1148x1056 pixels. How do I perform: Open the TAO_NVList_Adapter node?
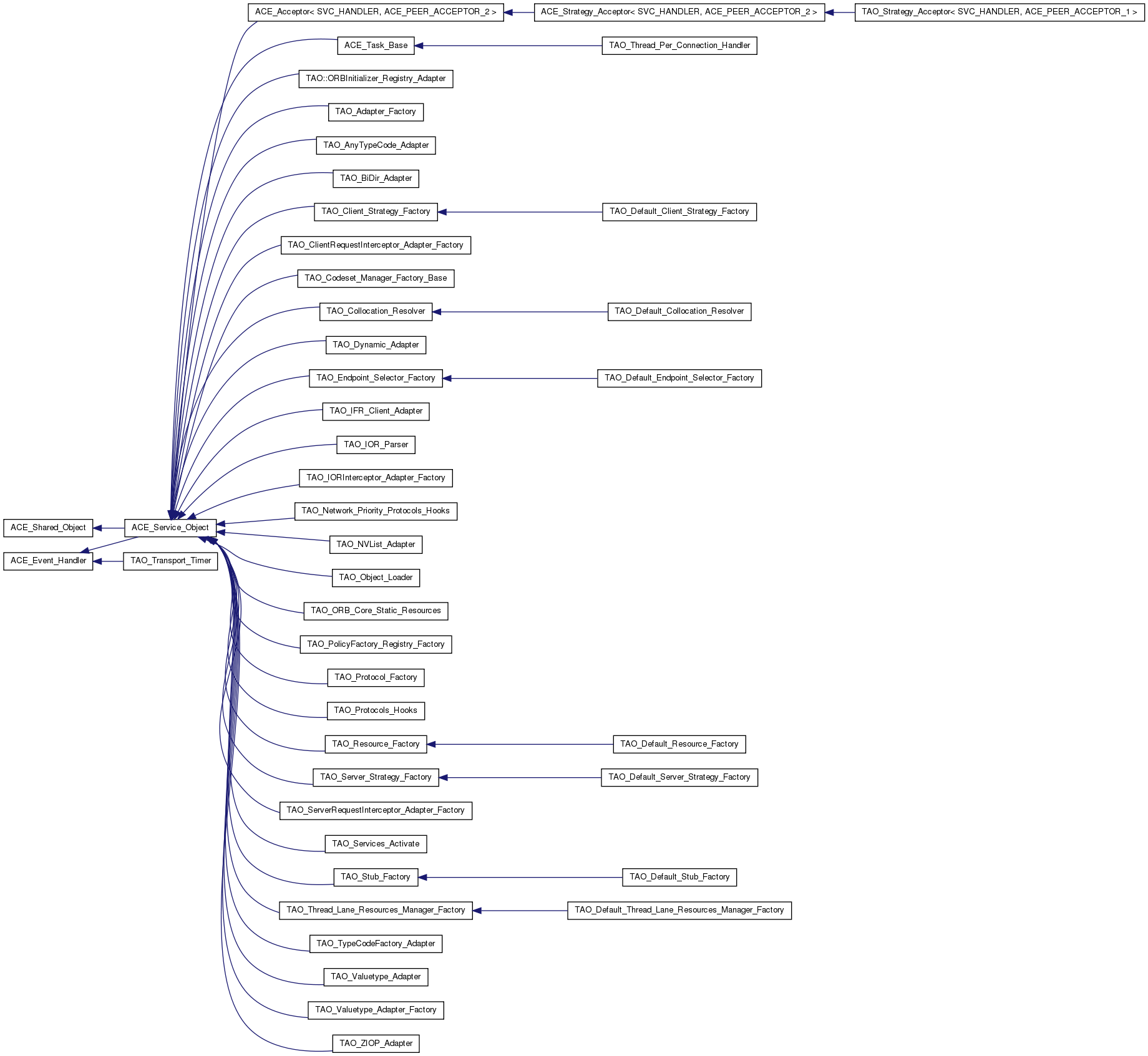coord(376,545)
